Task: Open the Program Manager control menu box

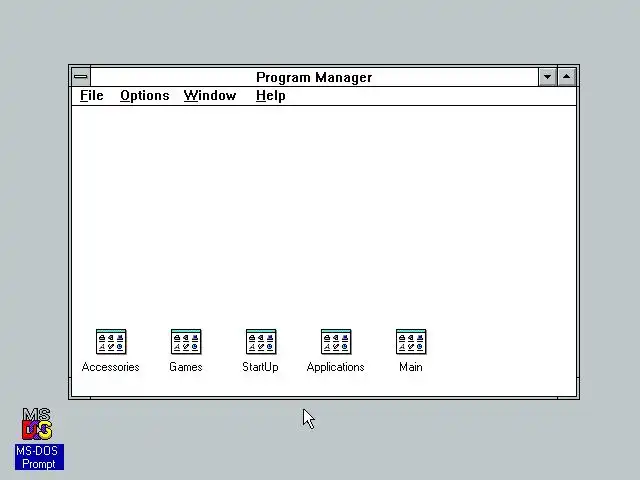Action: pos(81,77)
